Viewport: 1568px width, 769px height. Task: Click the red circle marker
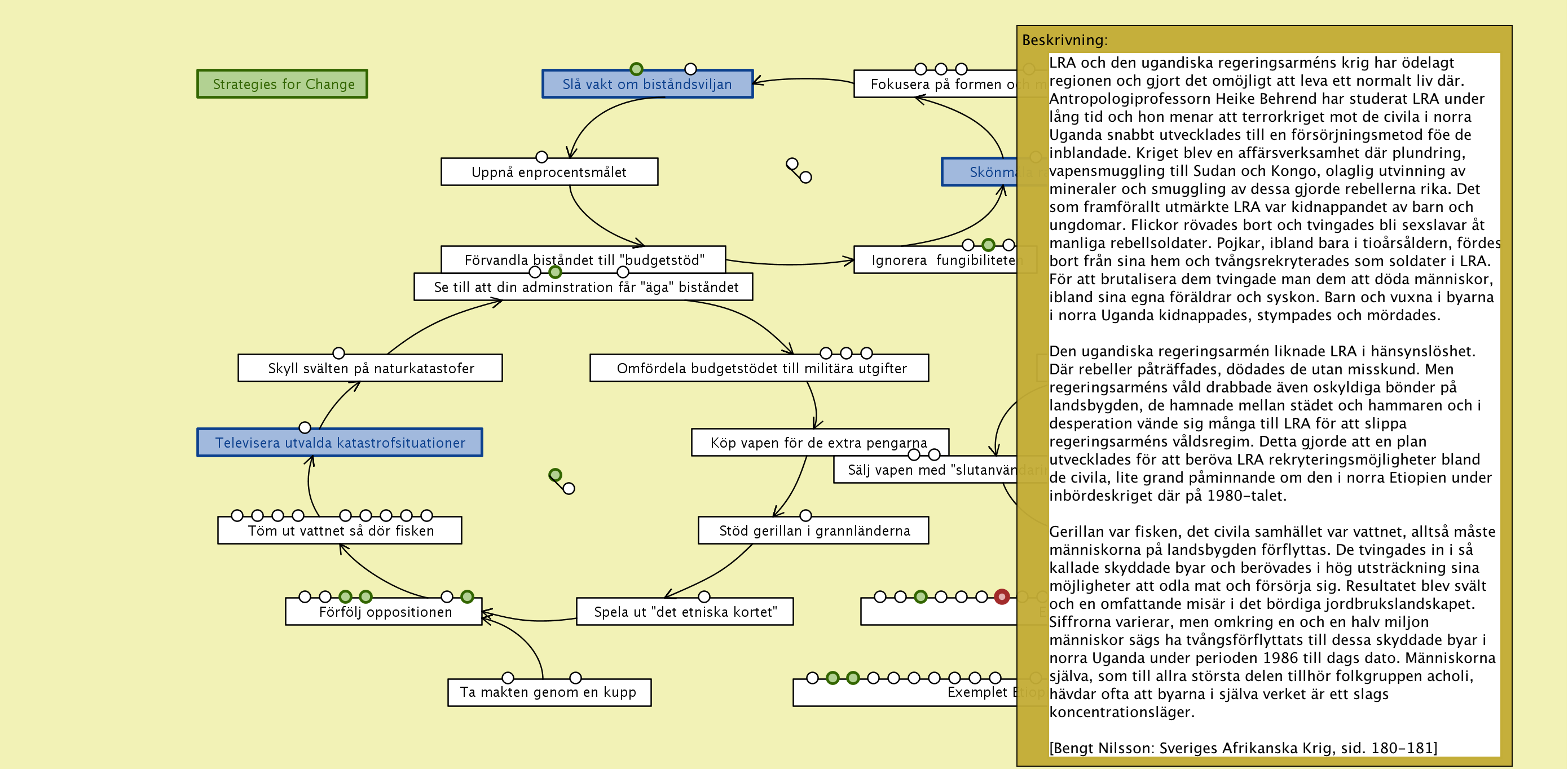pos(1001,597)
